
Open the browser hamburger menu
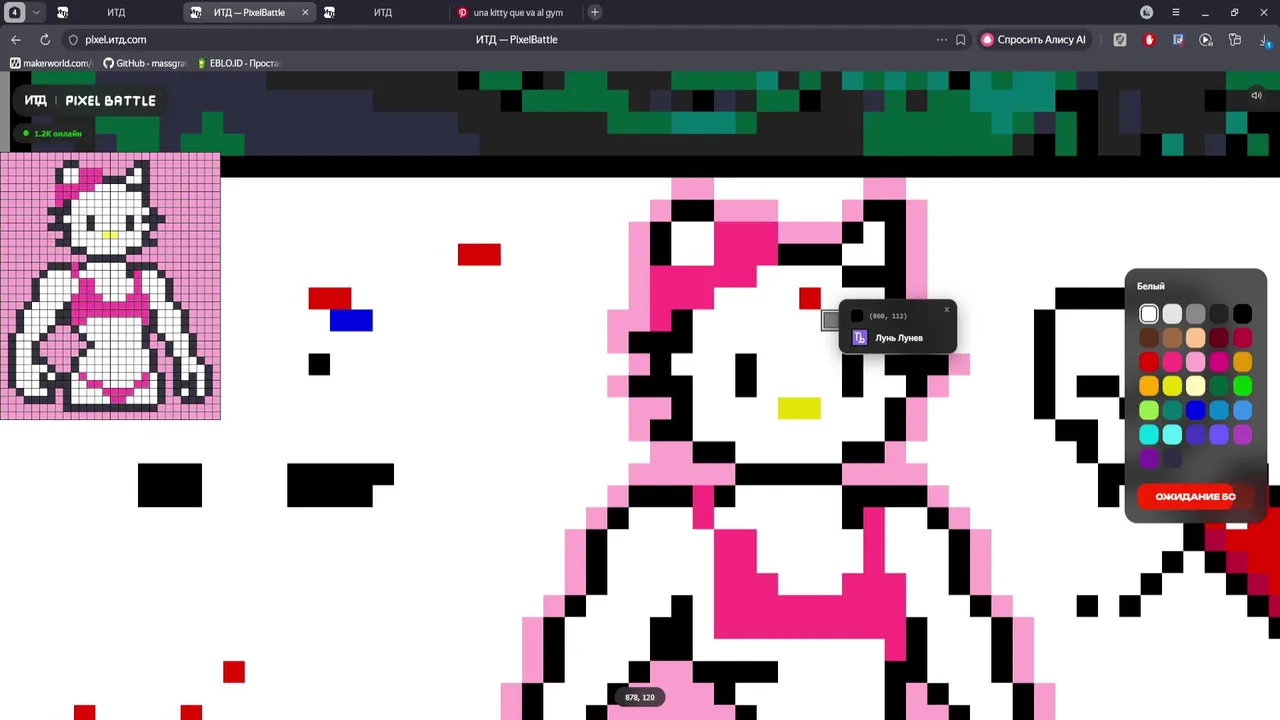tap(1176, 12)
